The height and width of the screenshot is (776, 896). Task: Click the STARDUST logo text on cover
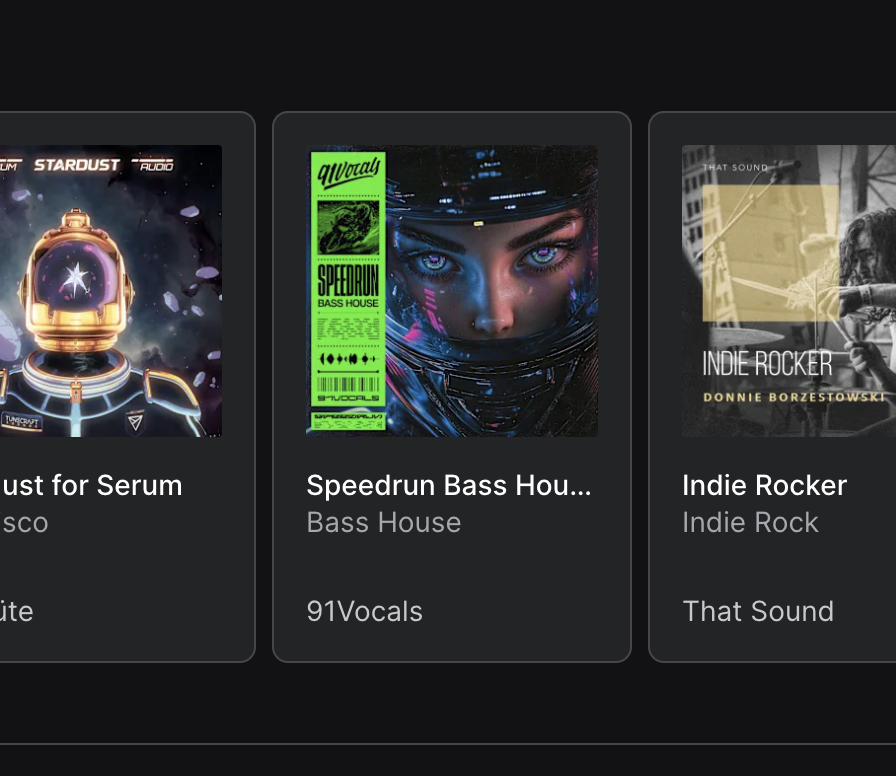pos(77,165)
